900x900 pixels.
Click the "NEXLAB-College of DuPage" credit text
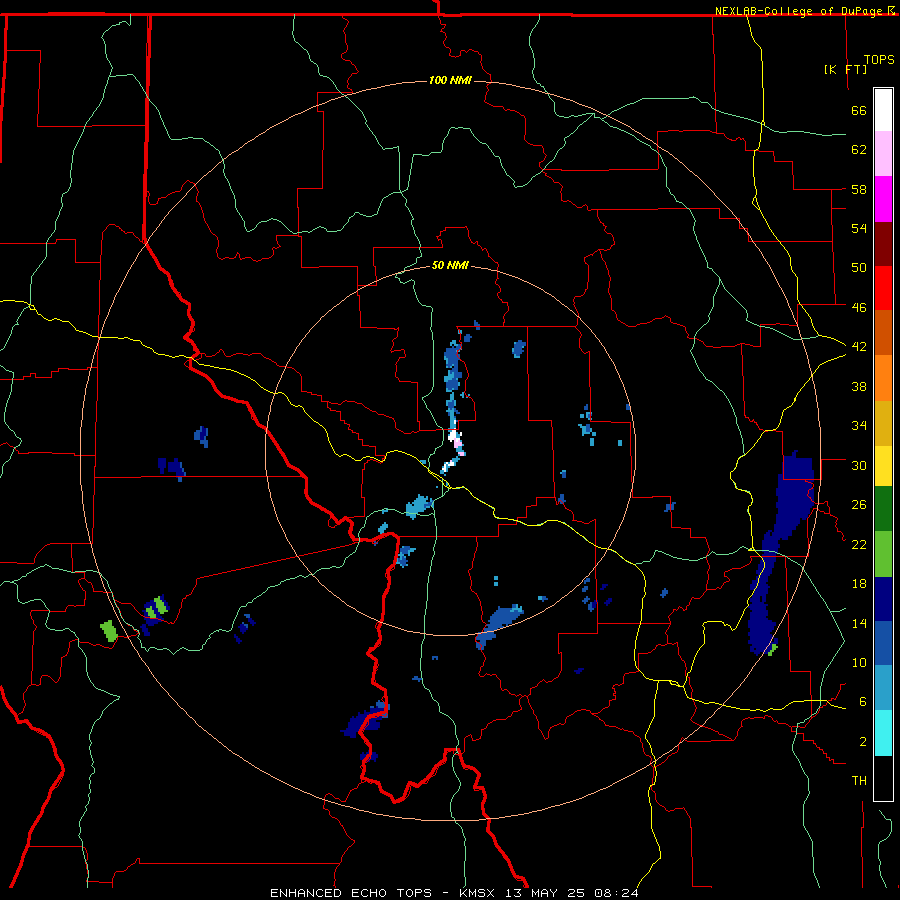(800, 11)
